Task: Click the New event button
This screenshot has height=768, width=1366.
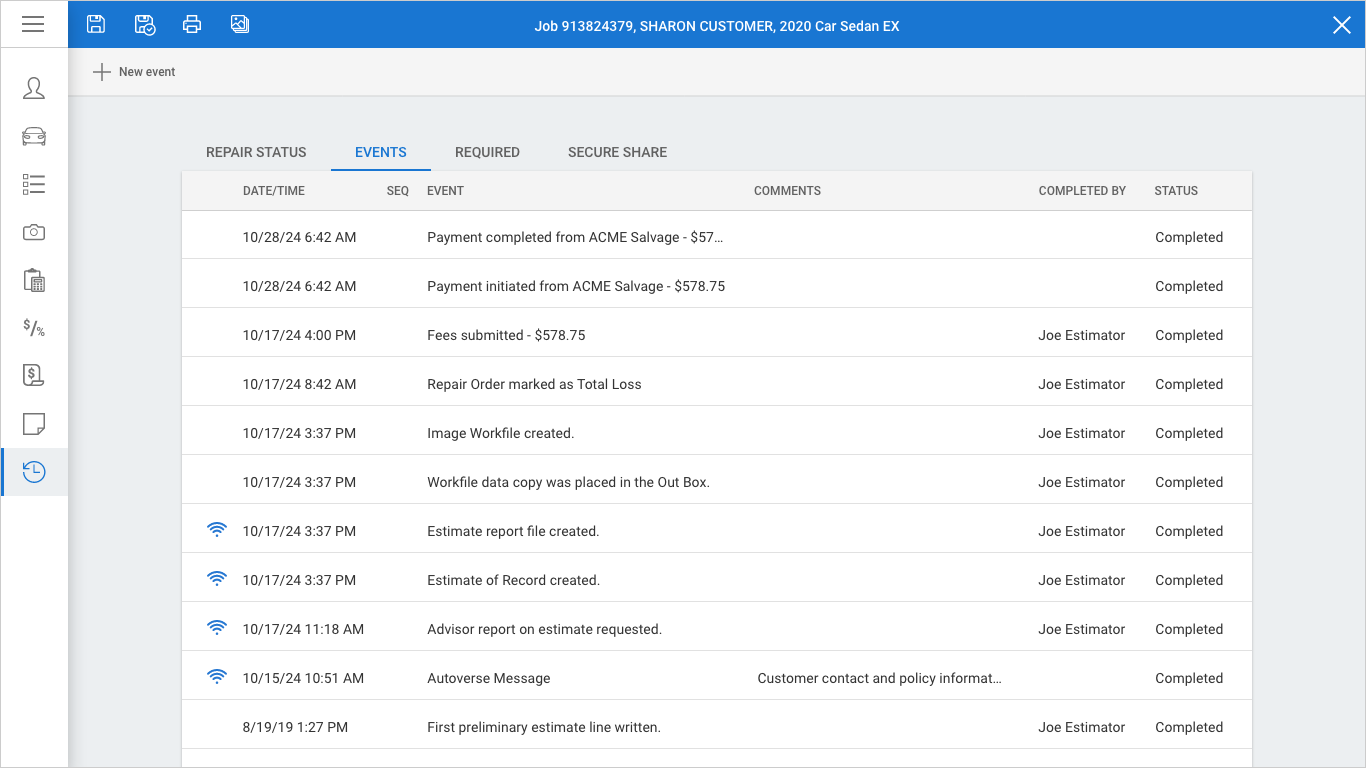Action: 134,72
